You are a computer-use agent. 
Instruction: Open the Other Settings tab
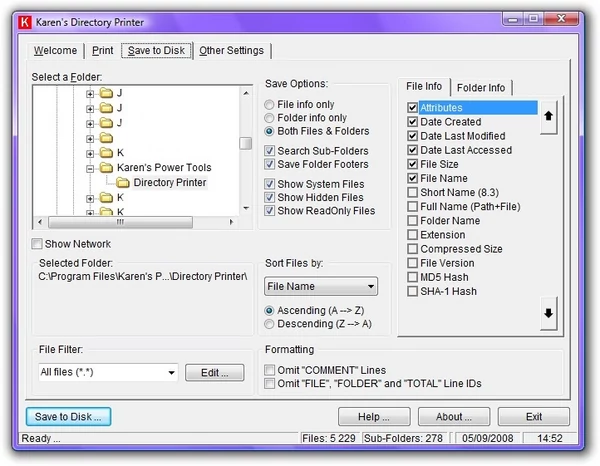tap(232, 51)
